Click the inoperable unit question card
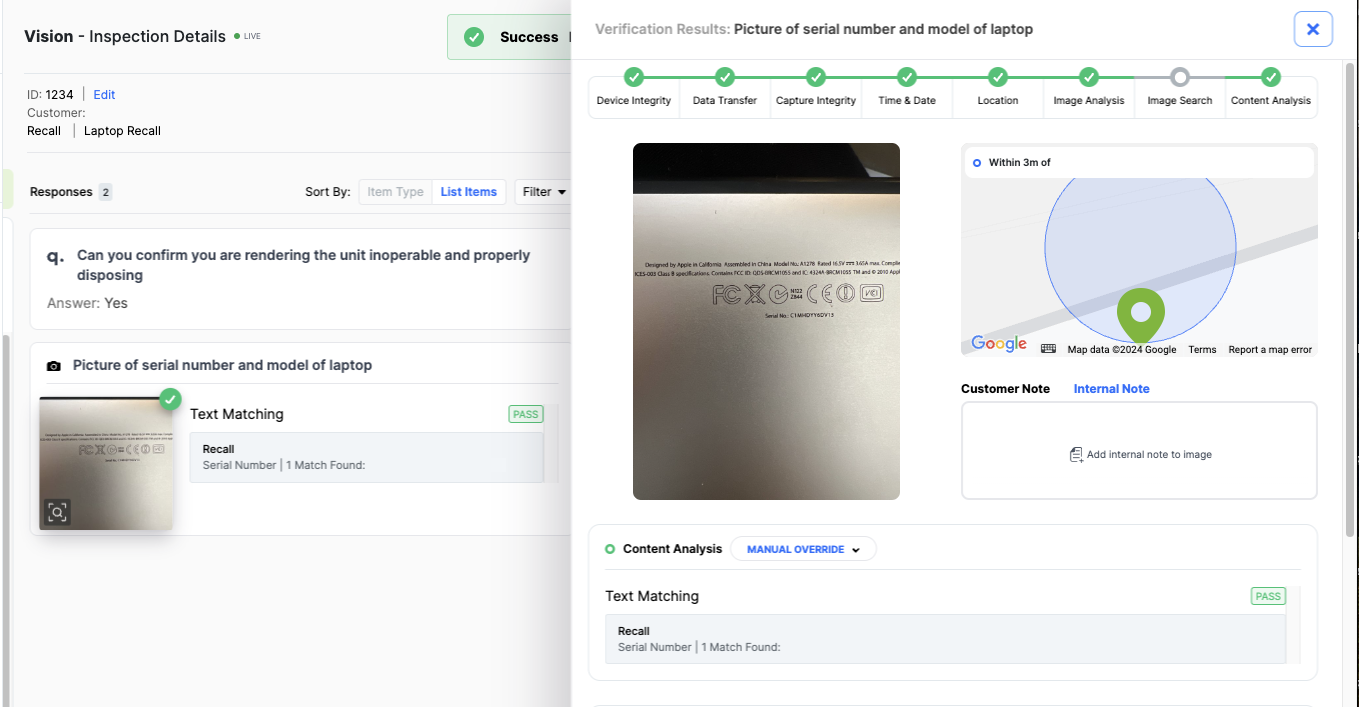This screenshot has height=707, width=1359. click(300, 279)
